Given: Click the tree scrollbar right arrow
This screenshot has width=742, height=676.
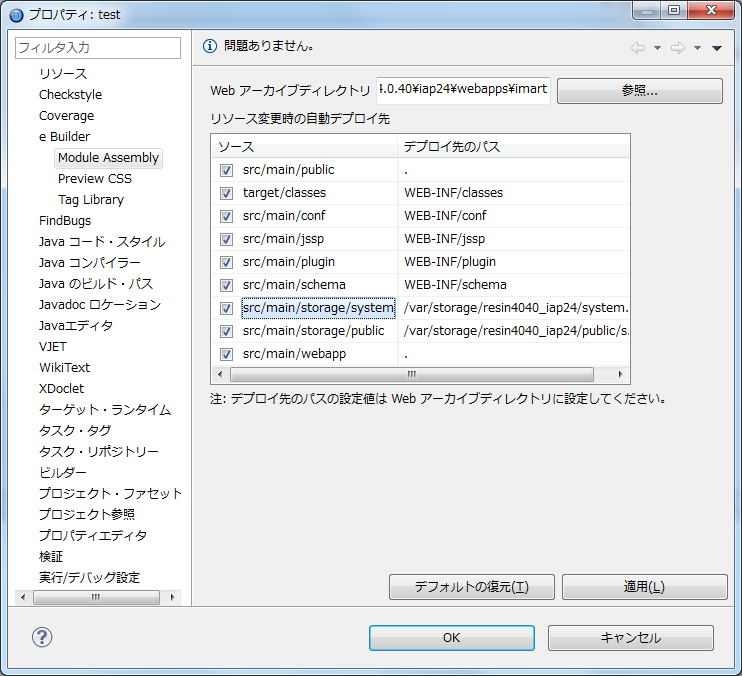Looking at the screenshot, I should coord(172,597).
